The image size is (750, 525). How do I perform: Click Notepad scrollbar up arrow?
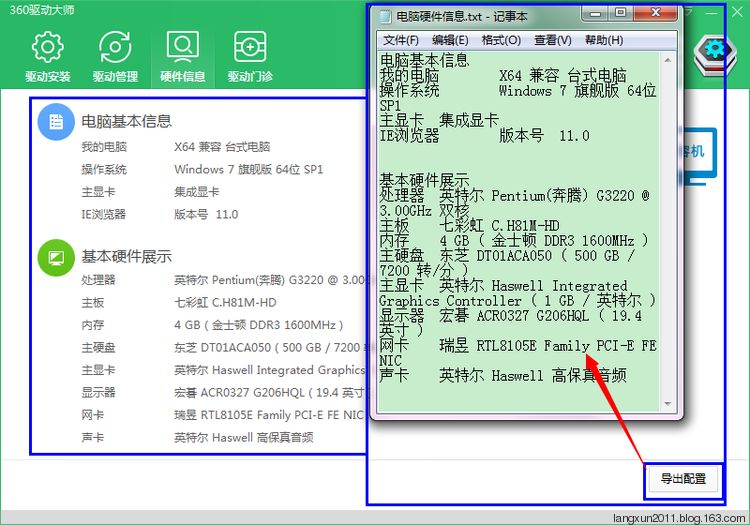click(x=667, y=61)
